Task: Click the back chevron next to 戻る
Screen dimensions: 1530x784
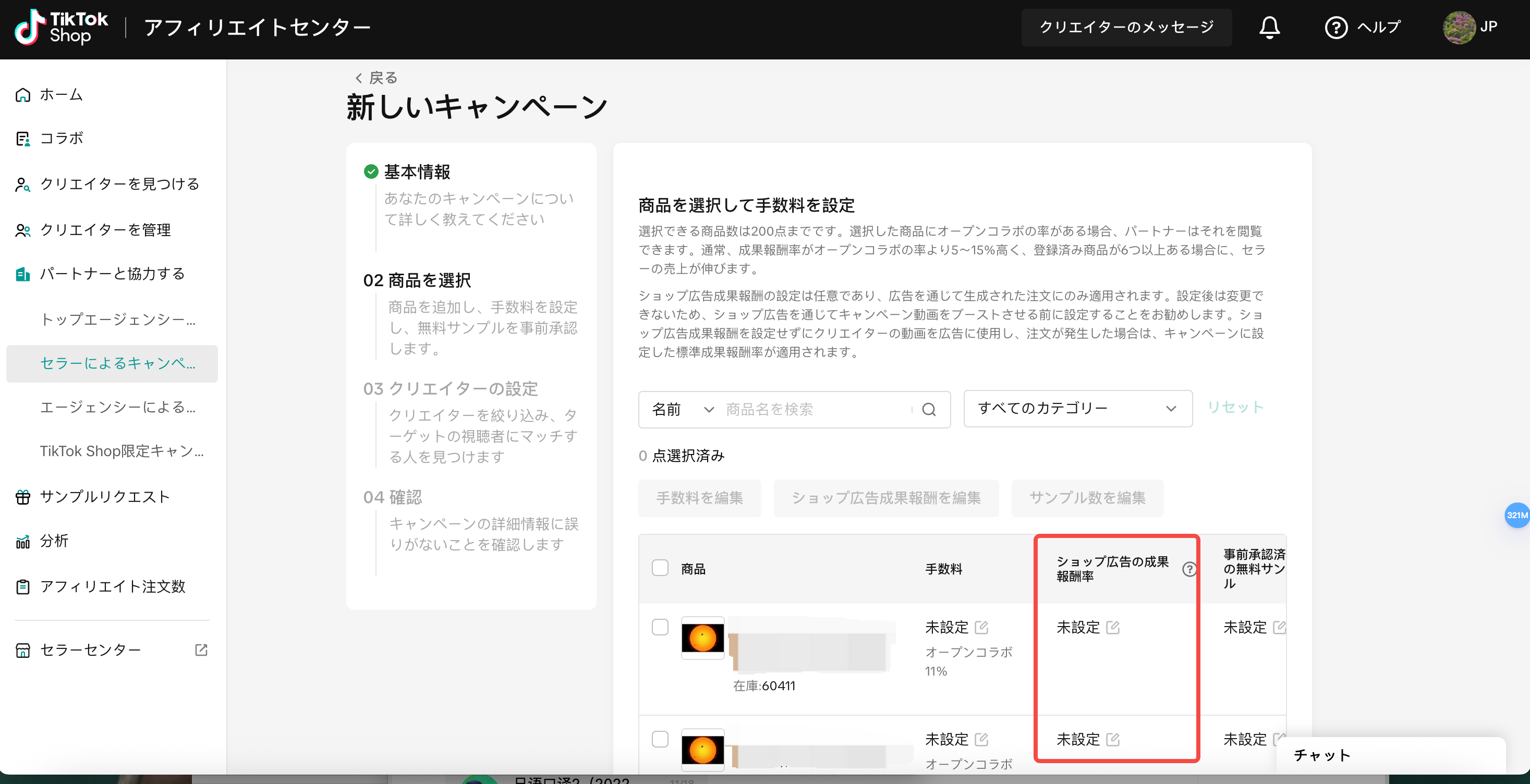Action: coord(359,78)
